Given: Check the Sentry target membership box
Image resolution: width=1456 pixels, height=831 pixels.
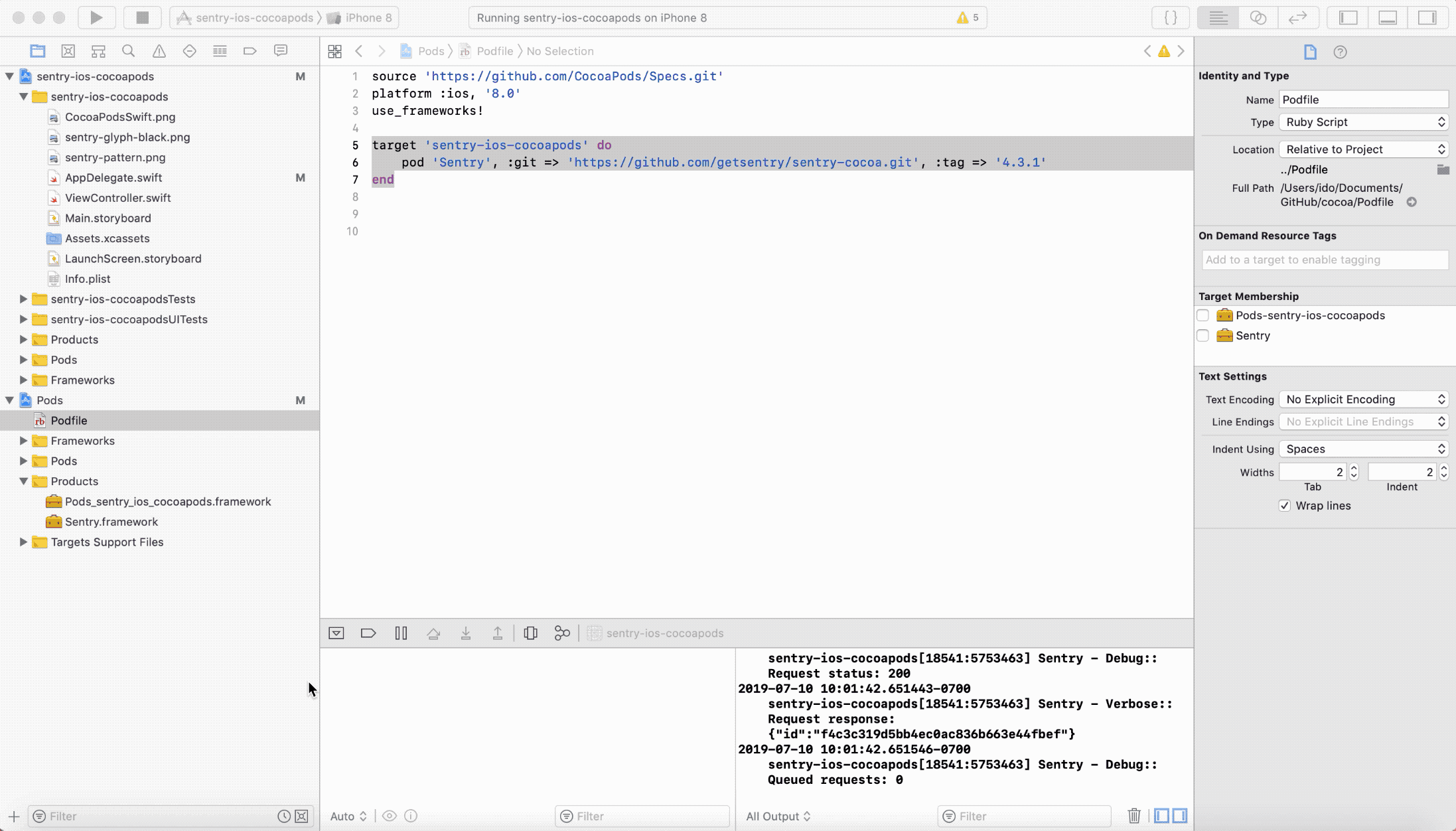Looking at the screenshot, I should [1202, 336].
